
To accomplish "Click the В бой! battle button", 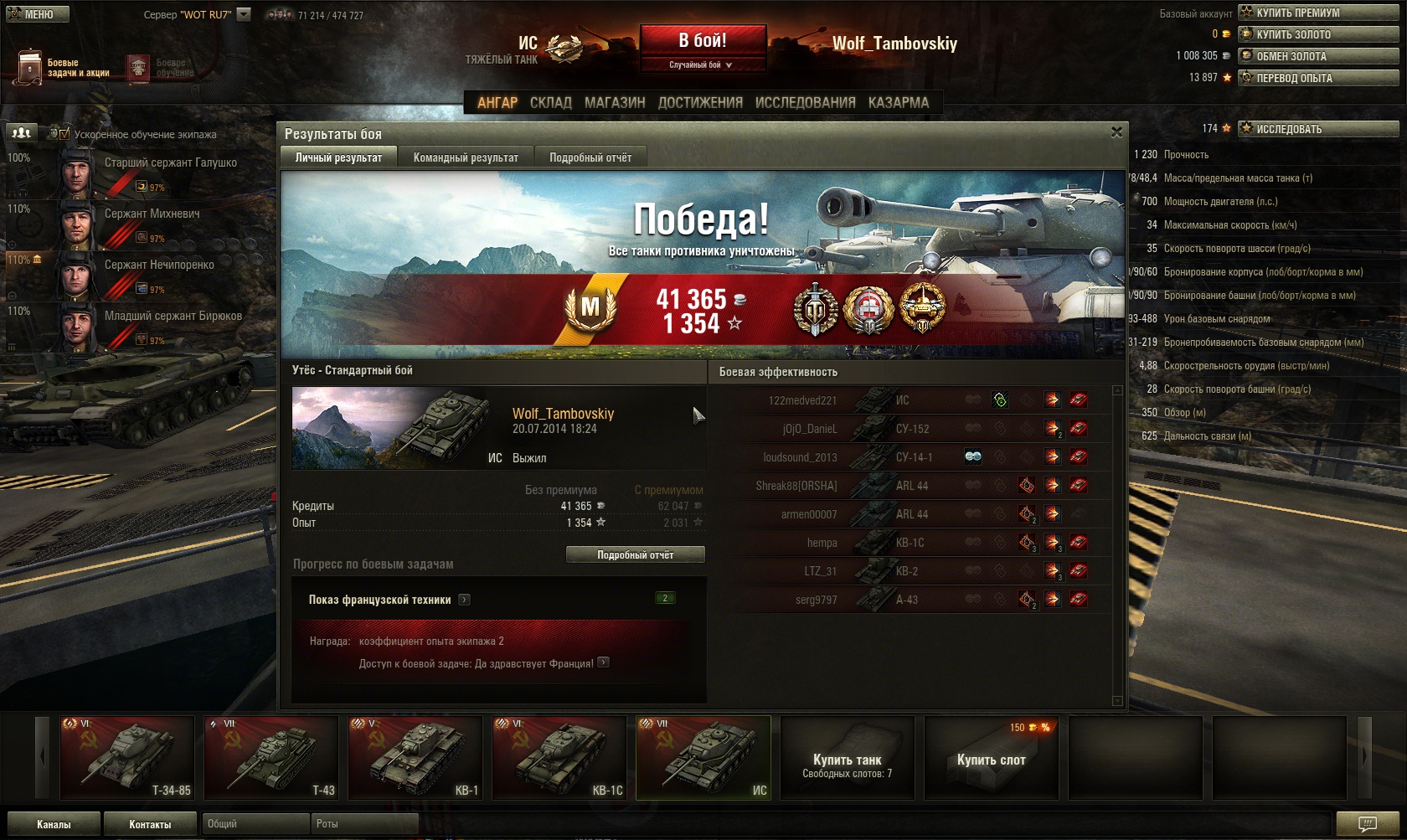I will [x=703, y=40].
